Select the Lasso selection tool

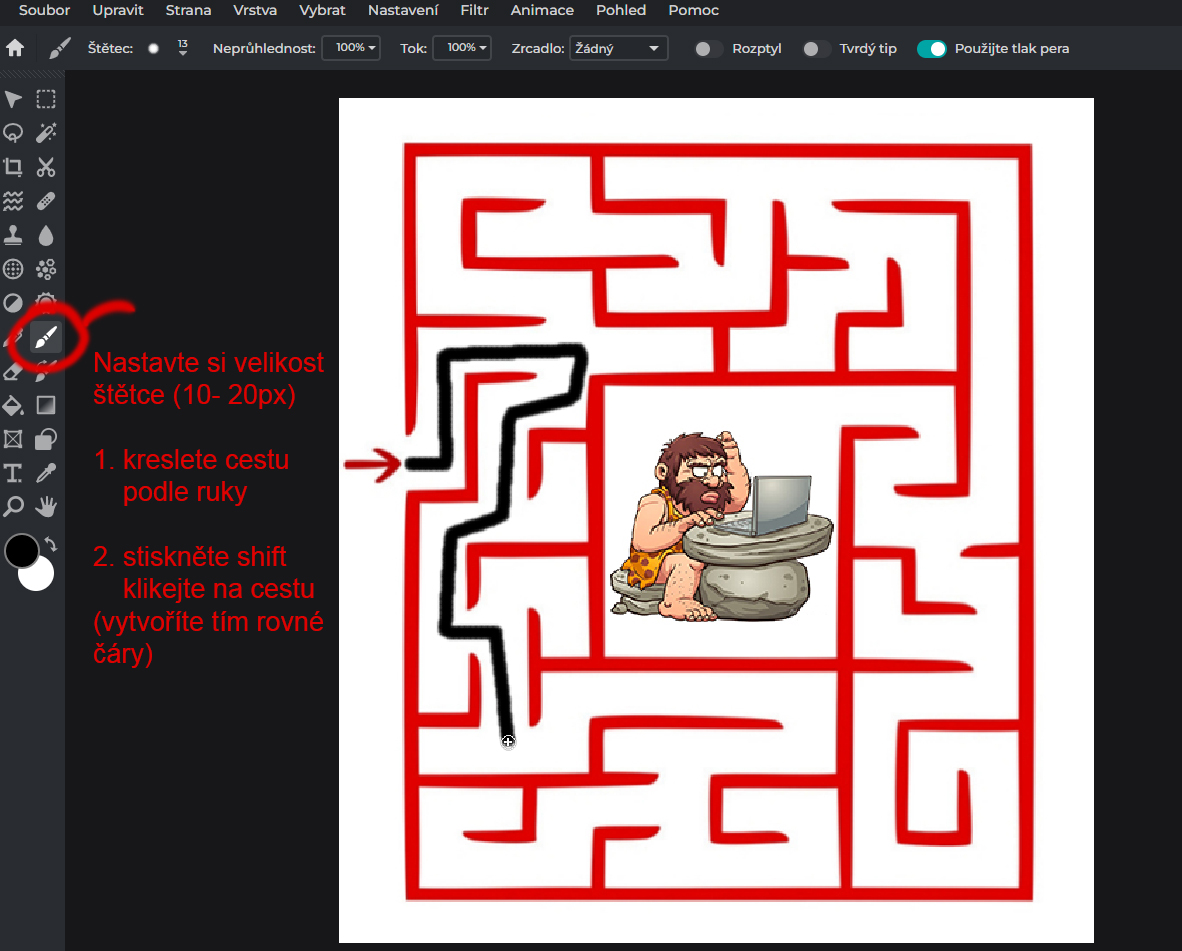pos(13,133)
